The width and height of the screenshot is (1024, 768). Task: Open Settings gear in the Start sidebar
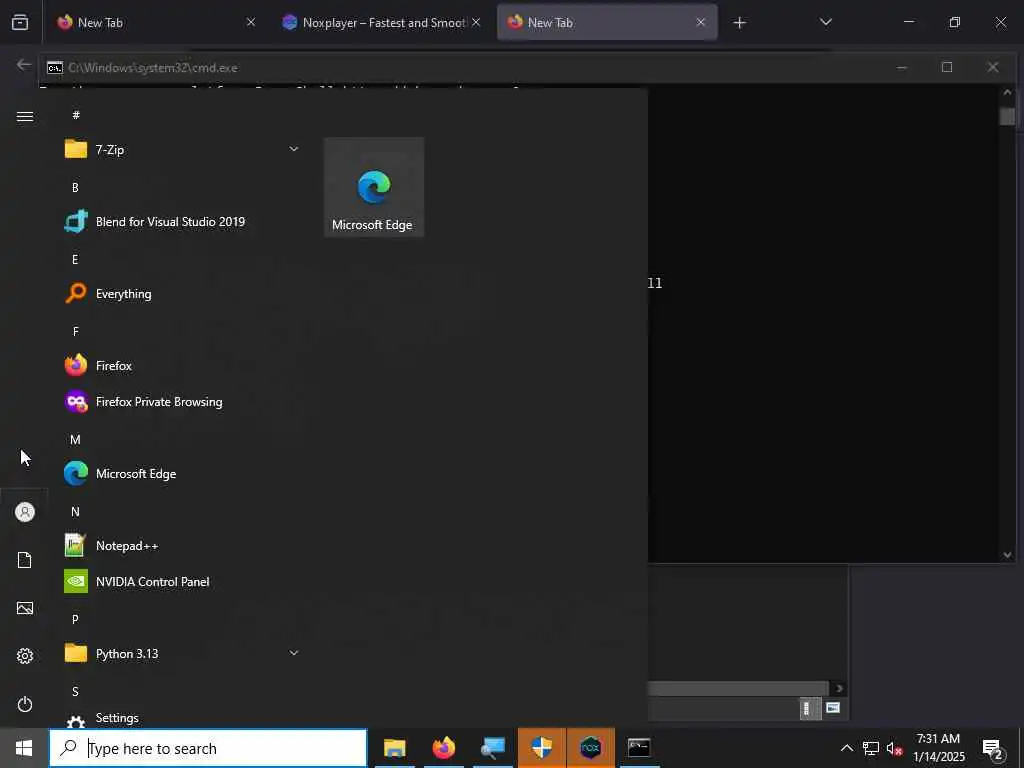point(25,656)
